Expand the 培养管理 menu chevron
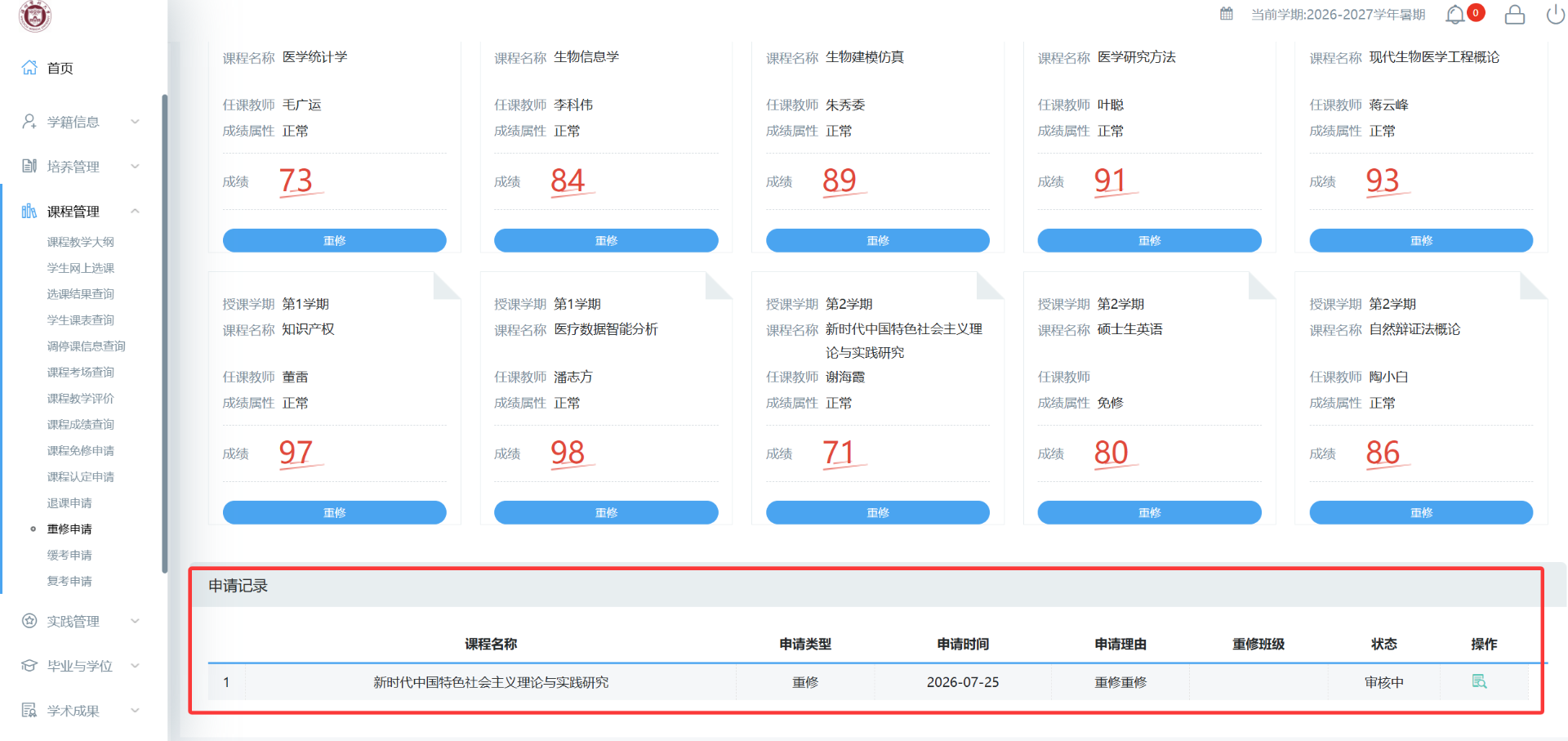The image size is (1568, 741). (x=136, y=166)
